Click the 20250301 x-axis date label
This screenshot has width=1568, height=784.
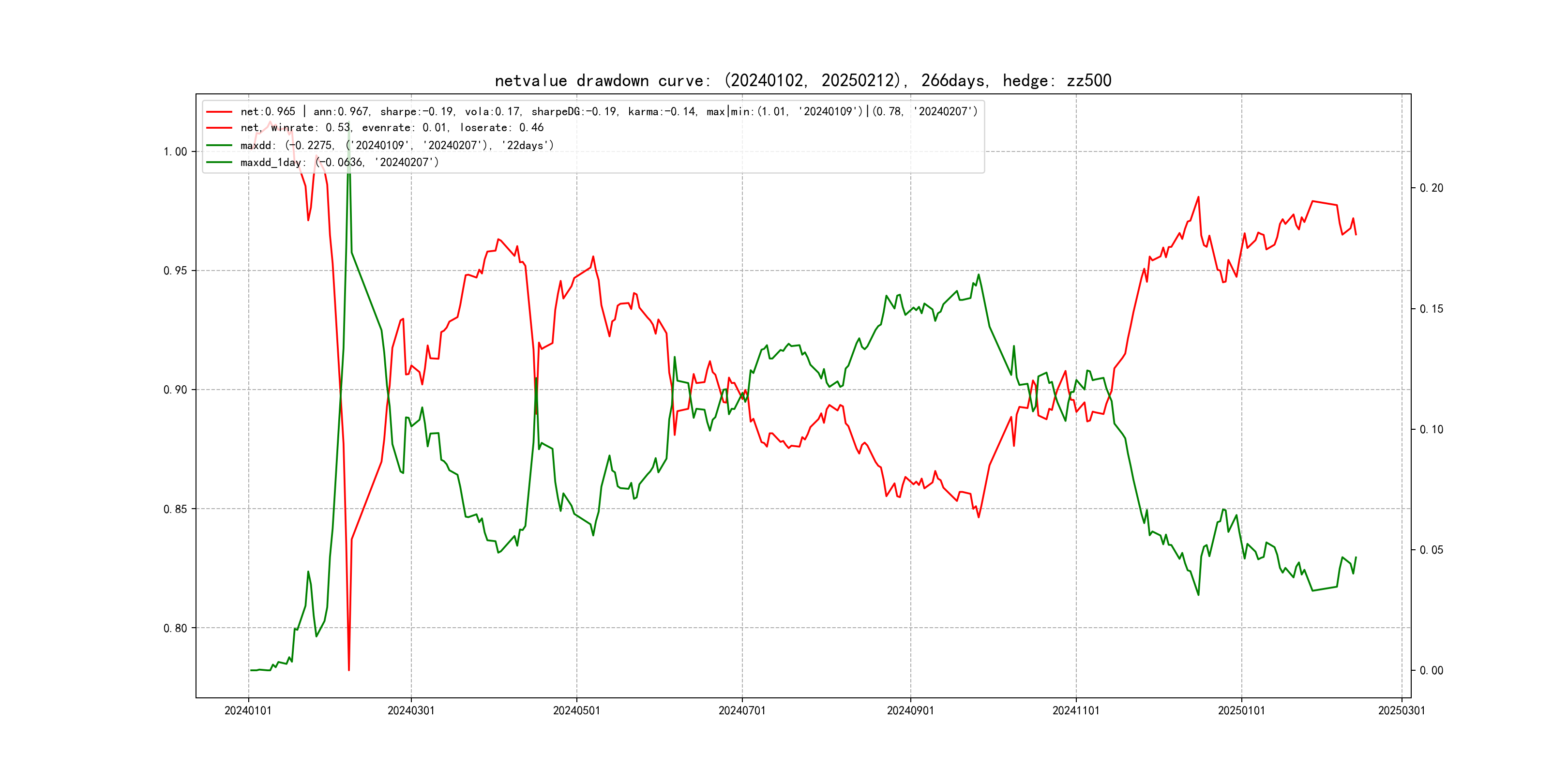click(x=1401, y=711)
